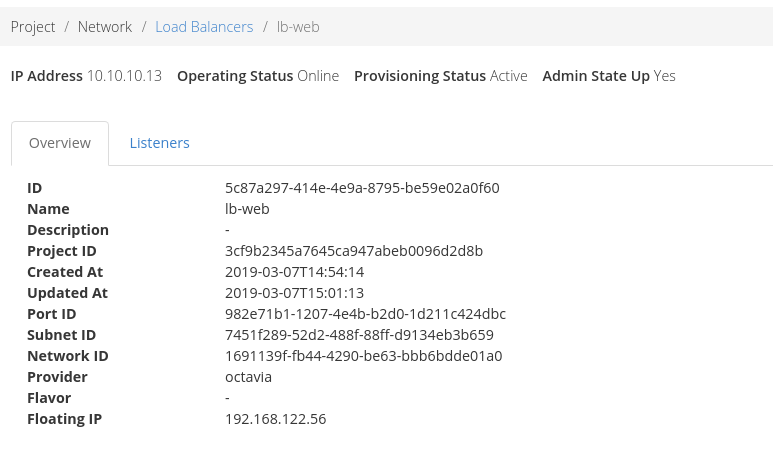
Task: Open the Load Balancers breadcrumb link
Action: (204, 27)
